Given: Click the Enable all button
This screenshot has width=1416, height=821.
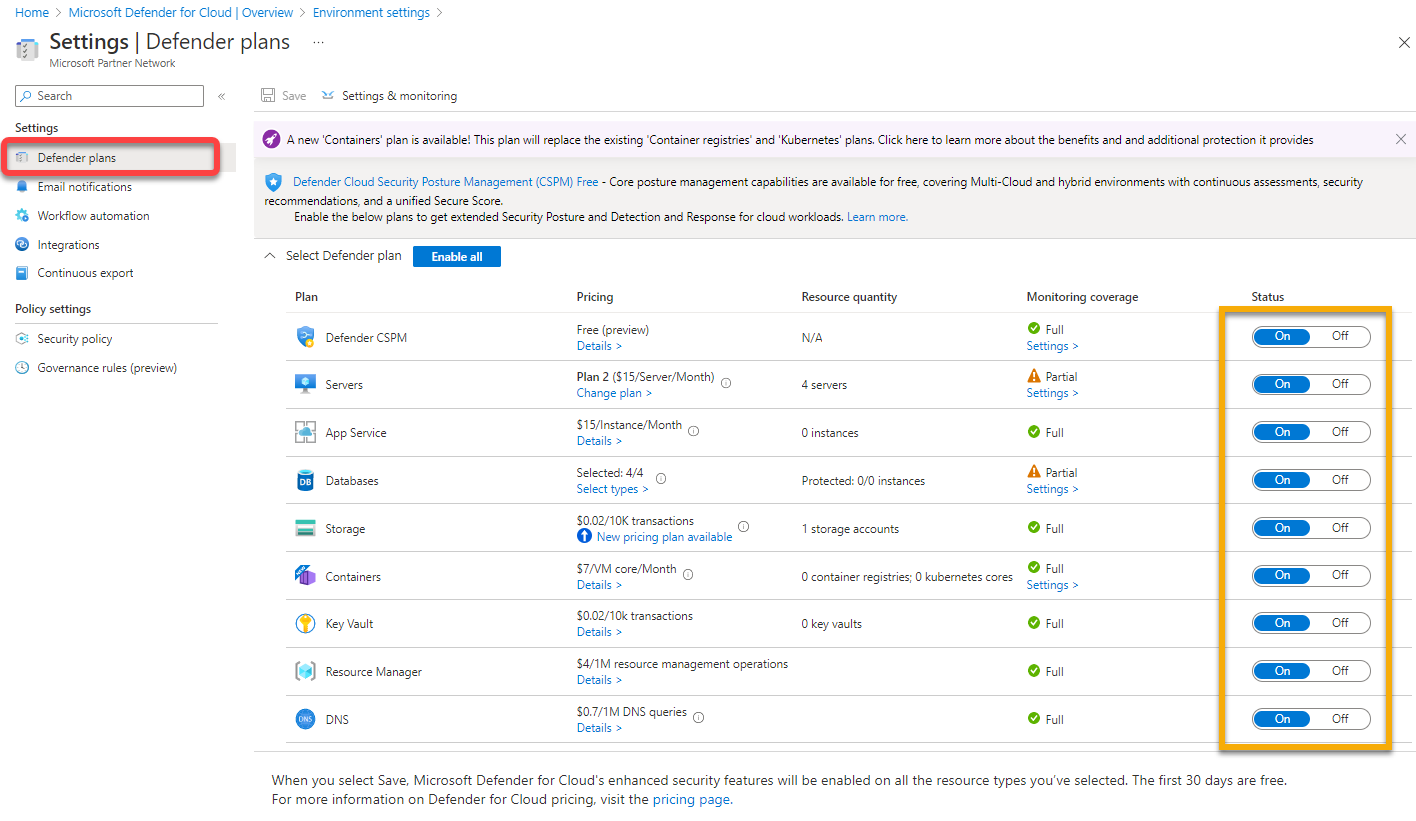Looking at the screenshot, I should [456, 256].
